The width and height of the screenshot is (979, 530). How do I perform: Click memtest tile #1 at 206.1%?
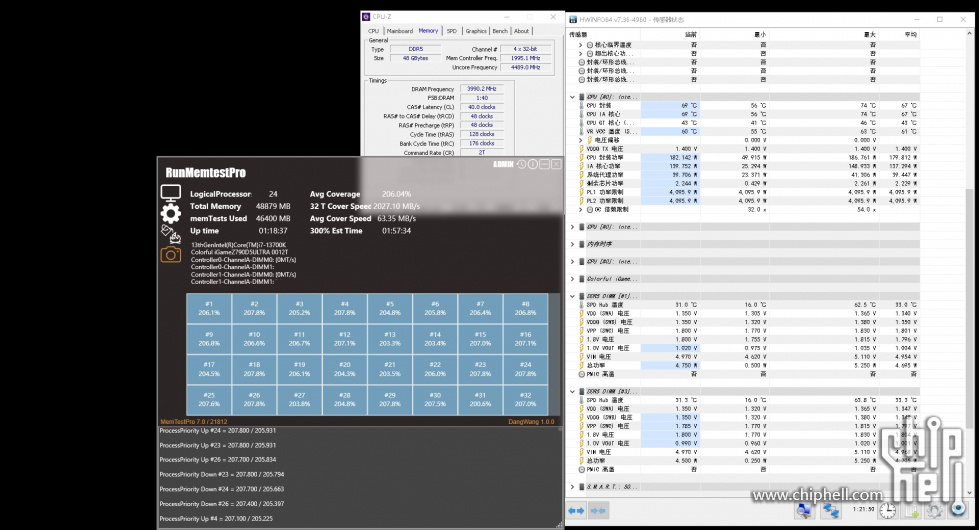[x=209, y=308]
